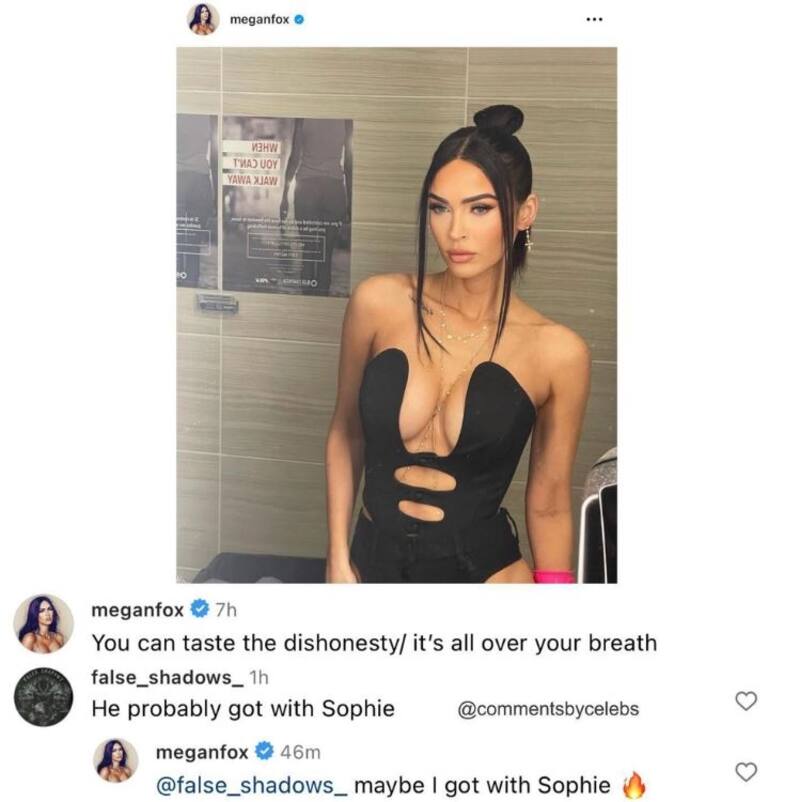Open the main post photo
This screenshot has height=802, width=800.
click(396, 315)
